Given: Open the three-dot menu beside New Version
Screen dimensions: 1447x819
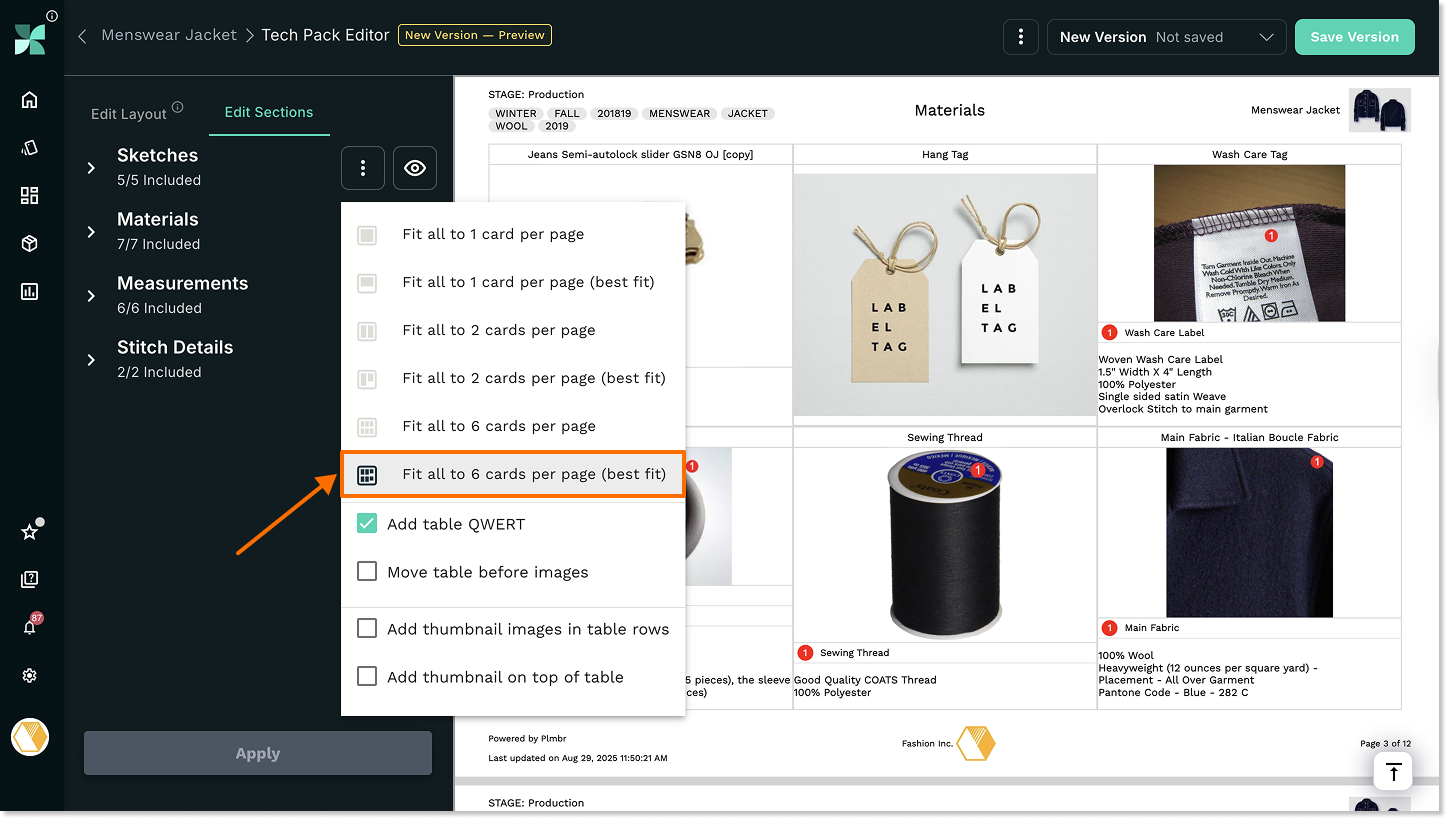Looking at the screenshot, I should pyautogui.click(x=1020, y=37).
